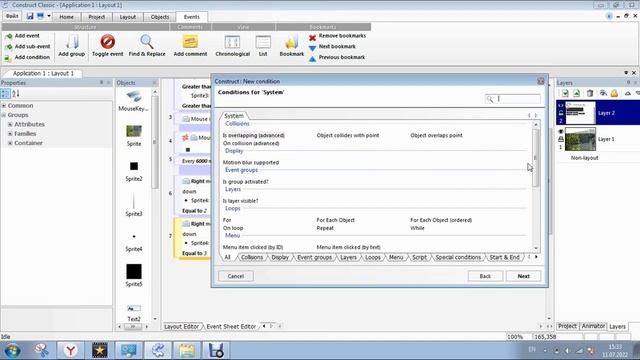Select the Sprite2 object

click(134, 171)
